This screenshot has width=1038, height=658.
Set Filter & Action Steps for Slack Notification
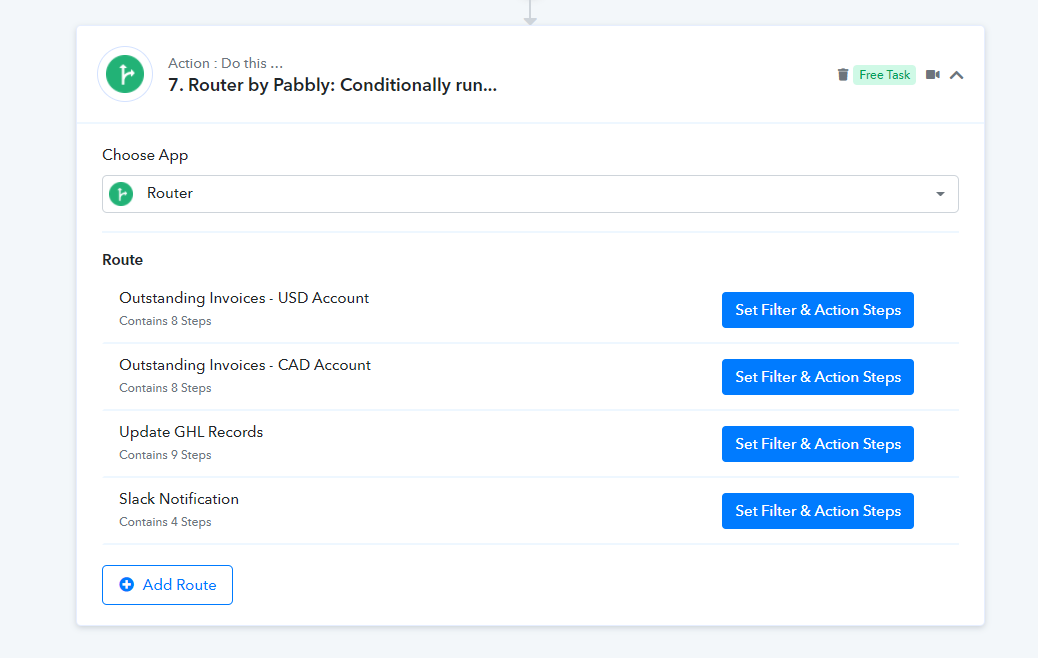(818, 510)
